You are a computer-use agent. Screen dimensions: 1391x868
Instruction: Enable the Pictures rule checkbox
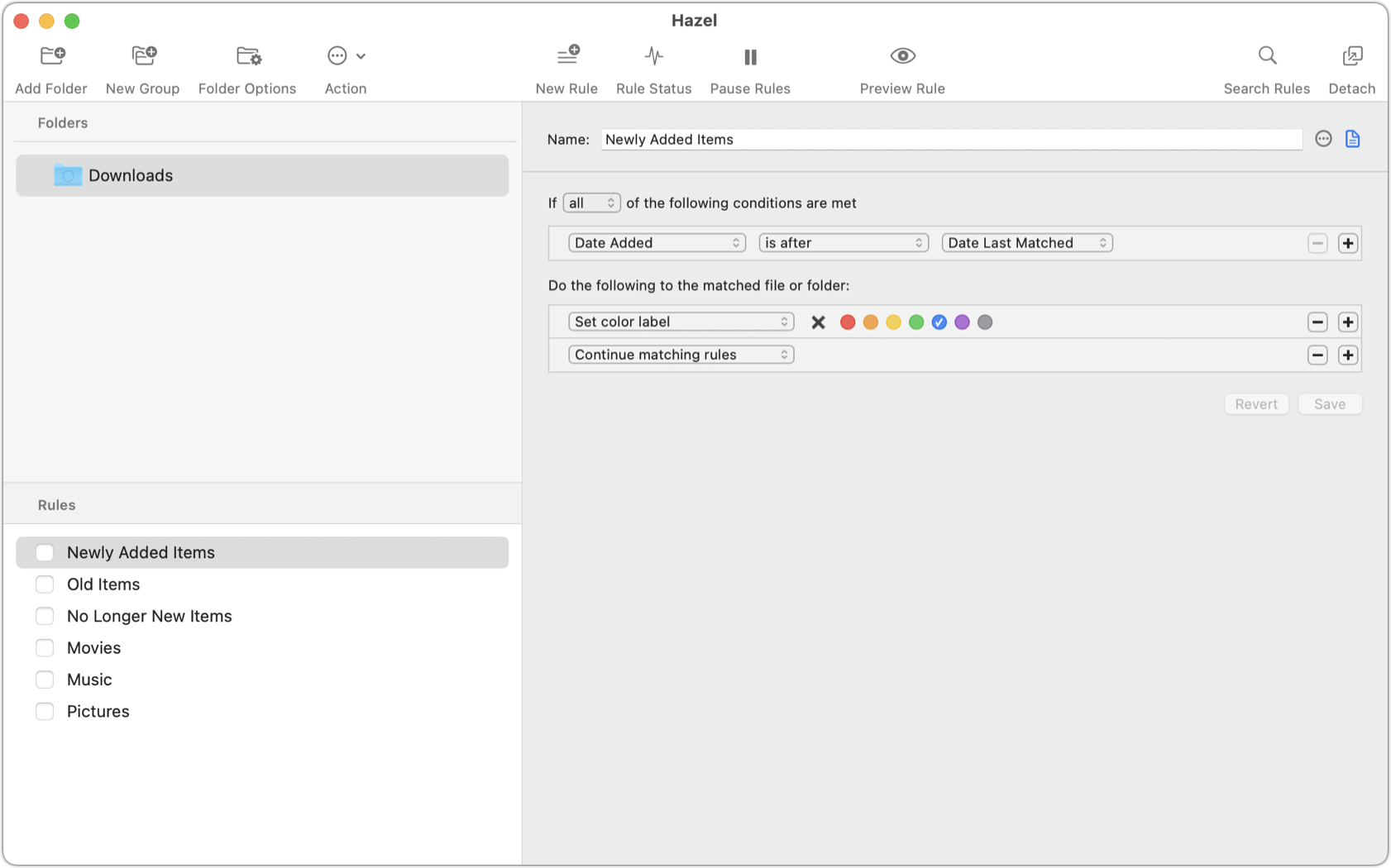pos(45,712)
